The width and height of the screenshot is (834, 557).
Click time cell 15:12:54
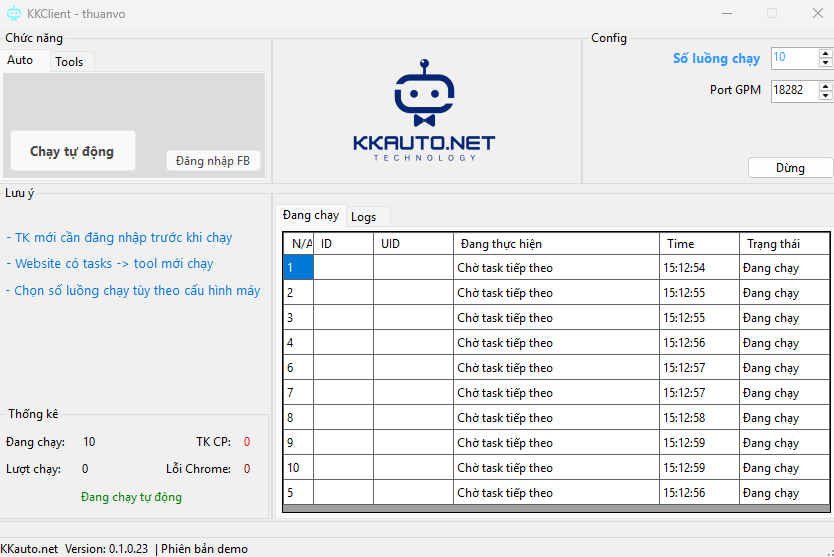pos(699,268)
